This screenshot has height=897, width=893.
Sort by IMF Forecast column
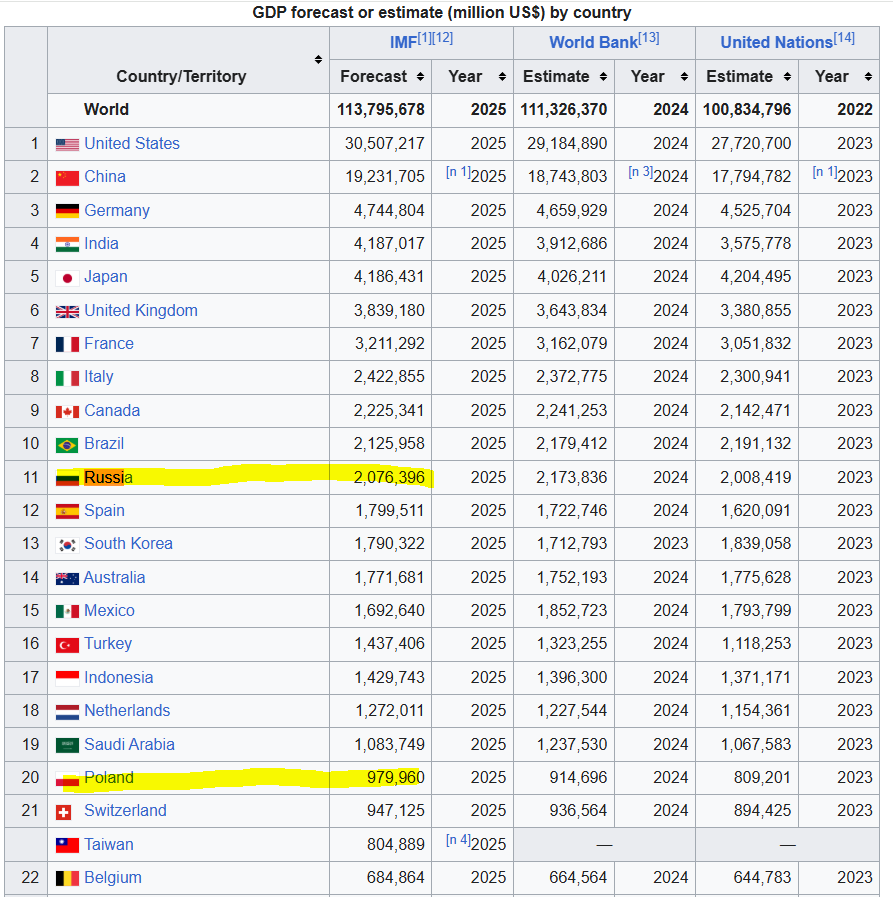pyautogui.click(x=420, y=77)
